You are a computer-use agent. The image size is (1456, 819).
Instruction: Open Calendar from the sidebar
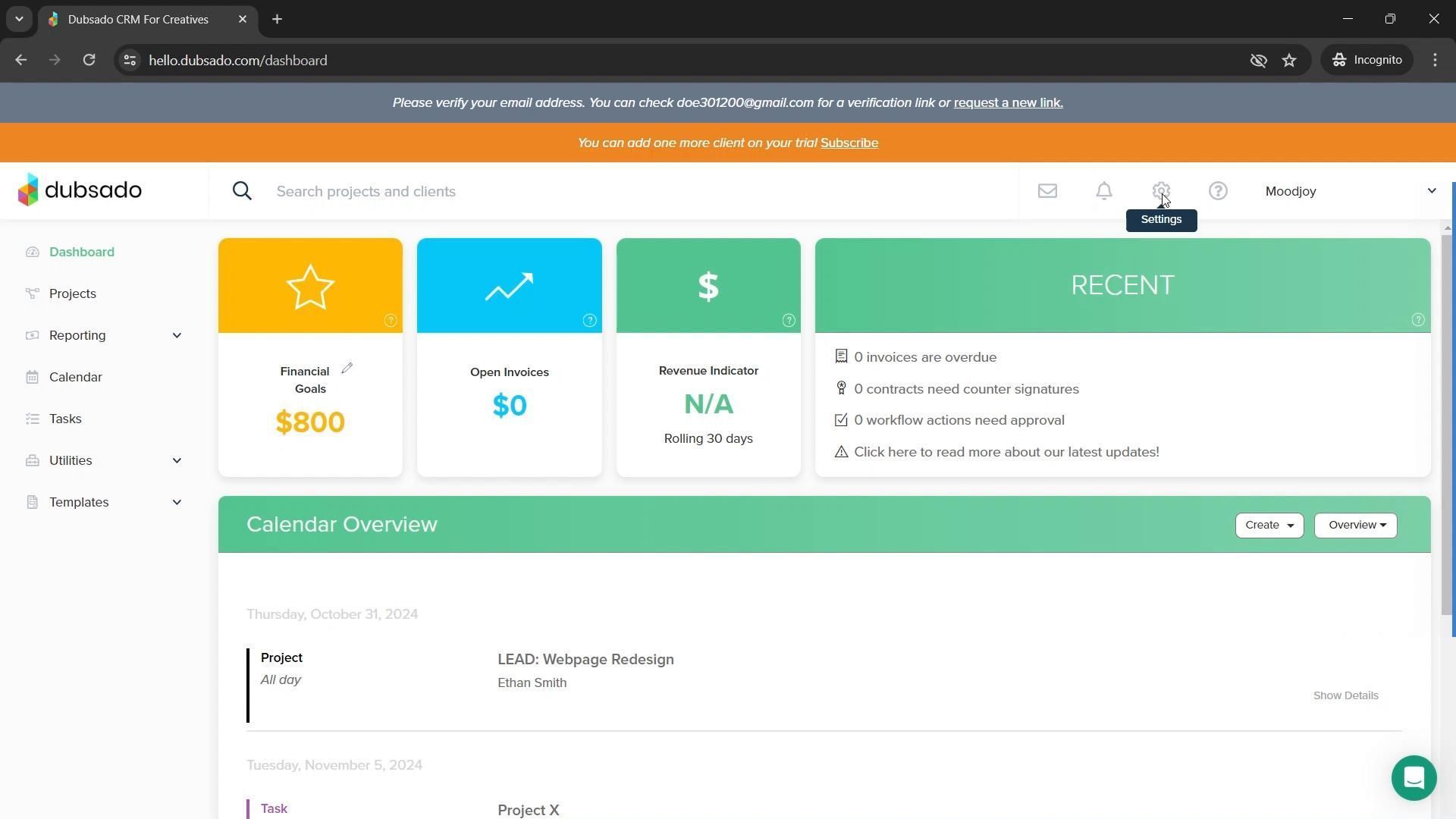click(75, 377)
